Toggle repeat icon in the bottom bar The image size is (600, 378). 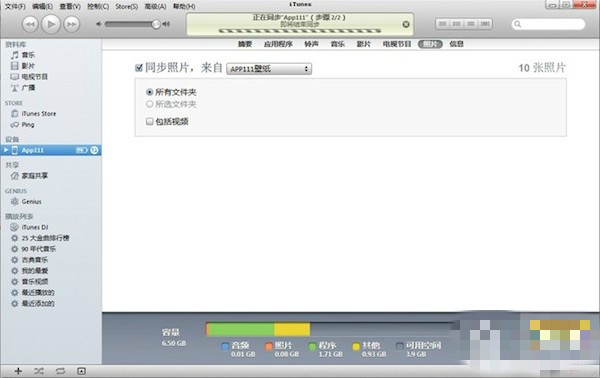60,371
